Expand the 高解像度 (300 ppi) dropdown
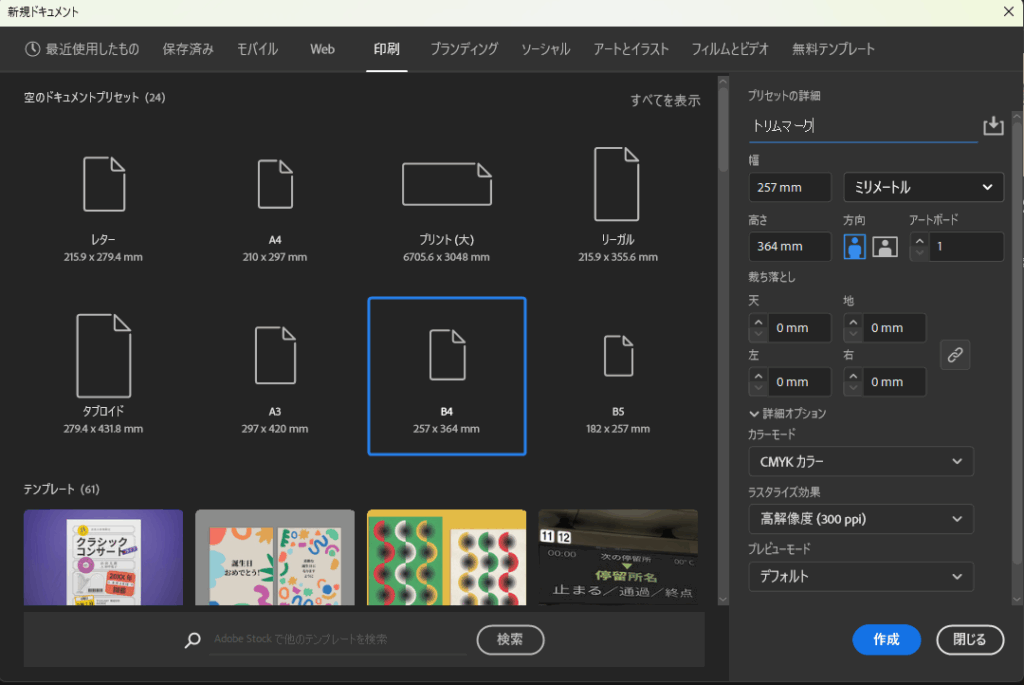 tap(860, 519)
